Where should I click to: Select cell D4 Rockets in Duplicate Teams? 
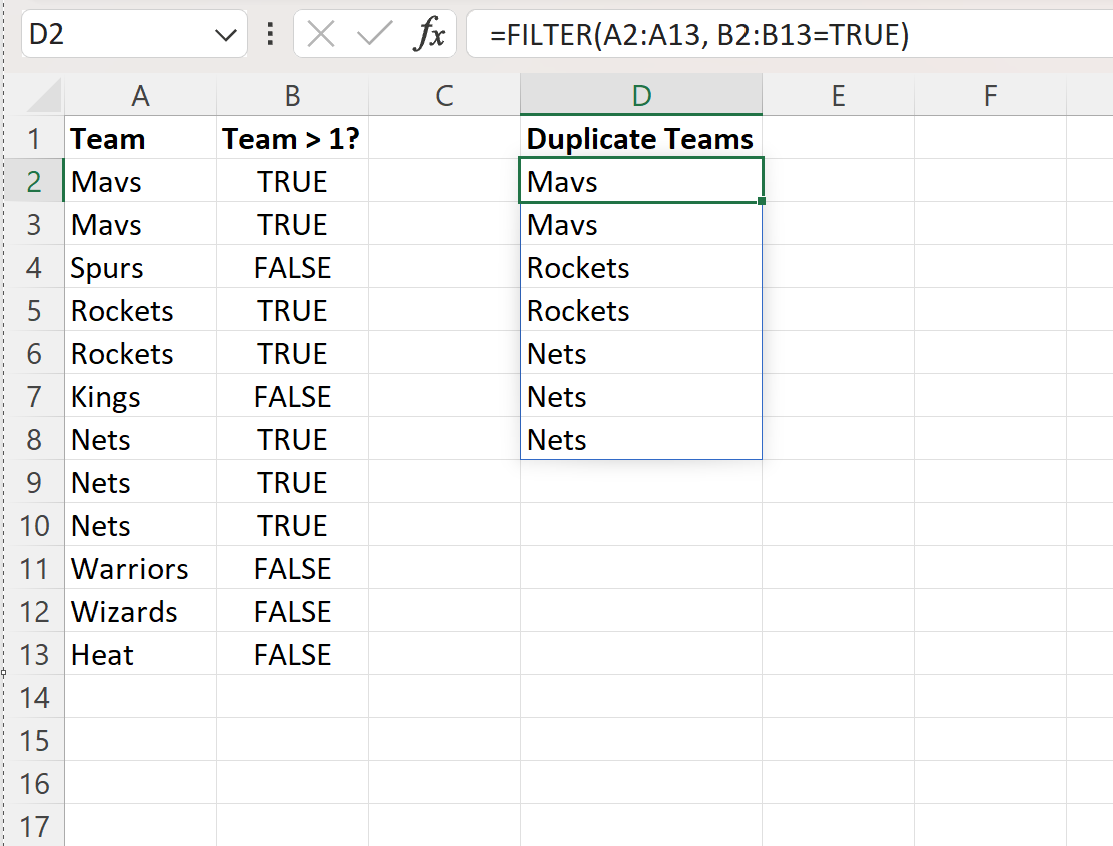click(x=642, y=268)
